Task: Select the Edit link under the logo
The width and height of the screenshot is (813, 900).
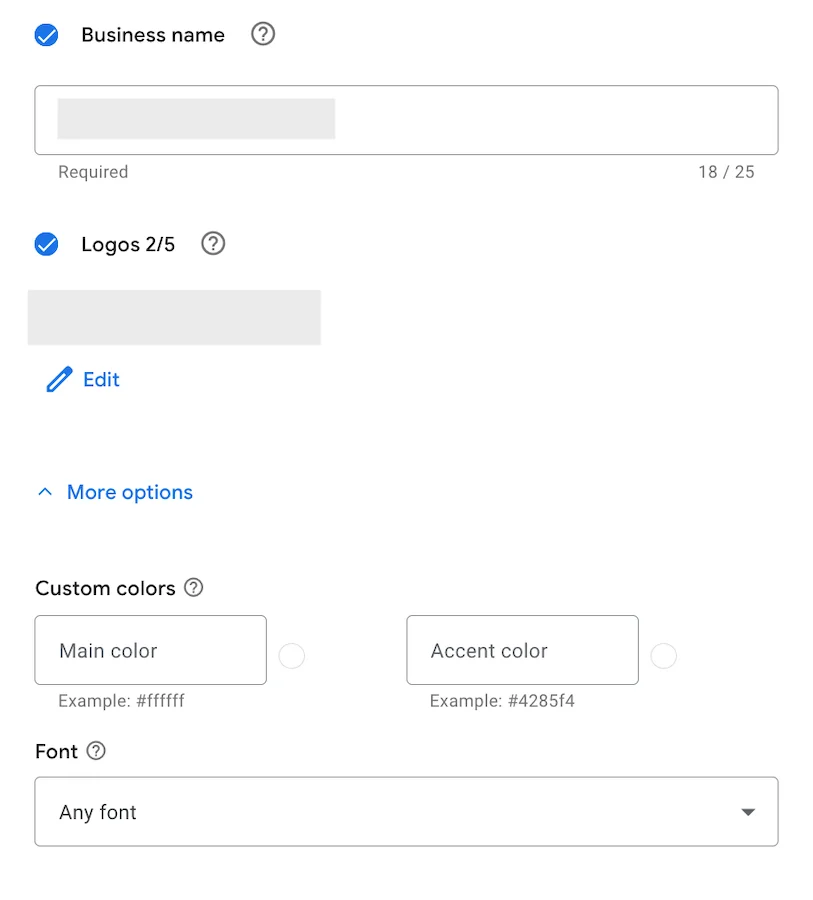Action: 100,379
